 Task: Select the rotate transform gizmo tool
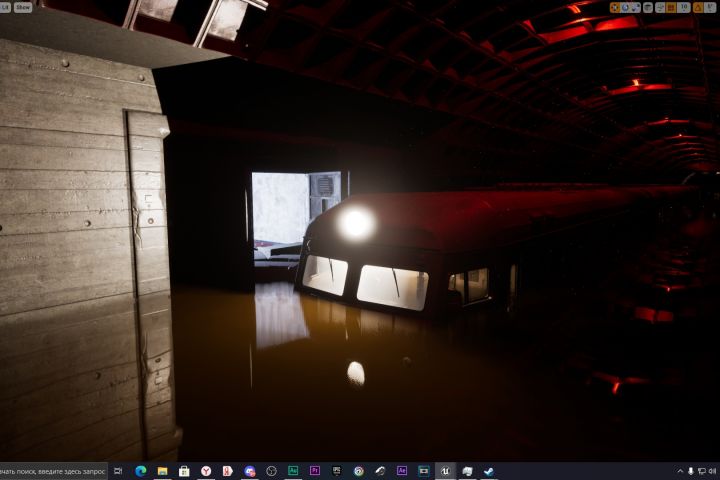click(625, 7)
